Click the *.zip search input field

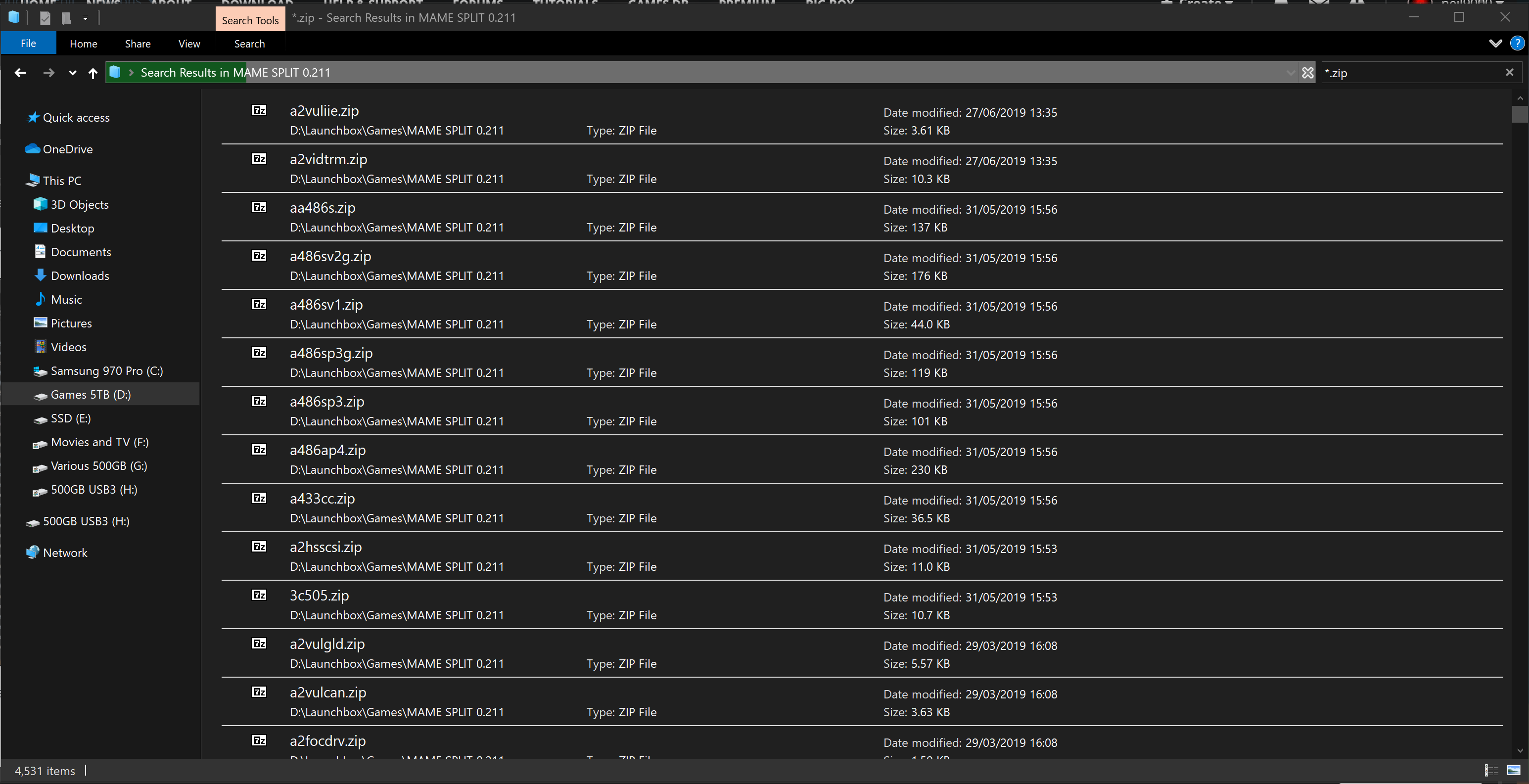1413,72
